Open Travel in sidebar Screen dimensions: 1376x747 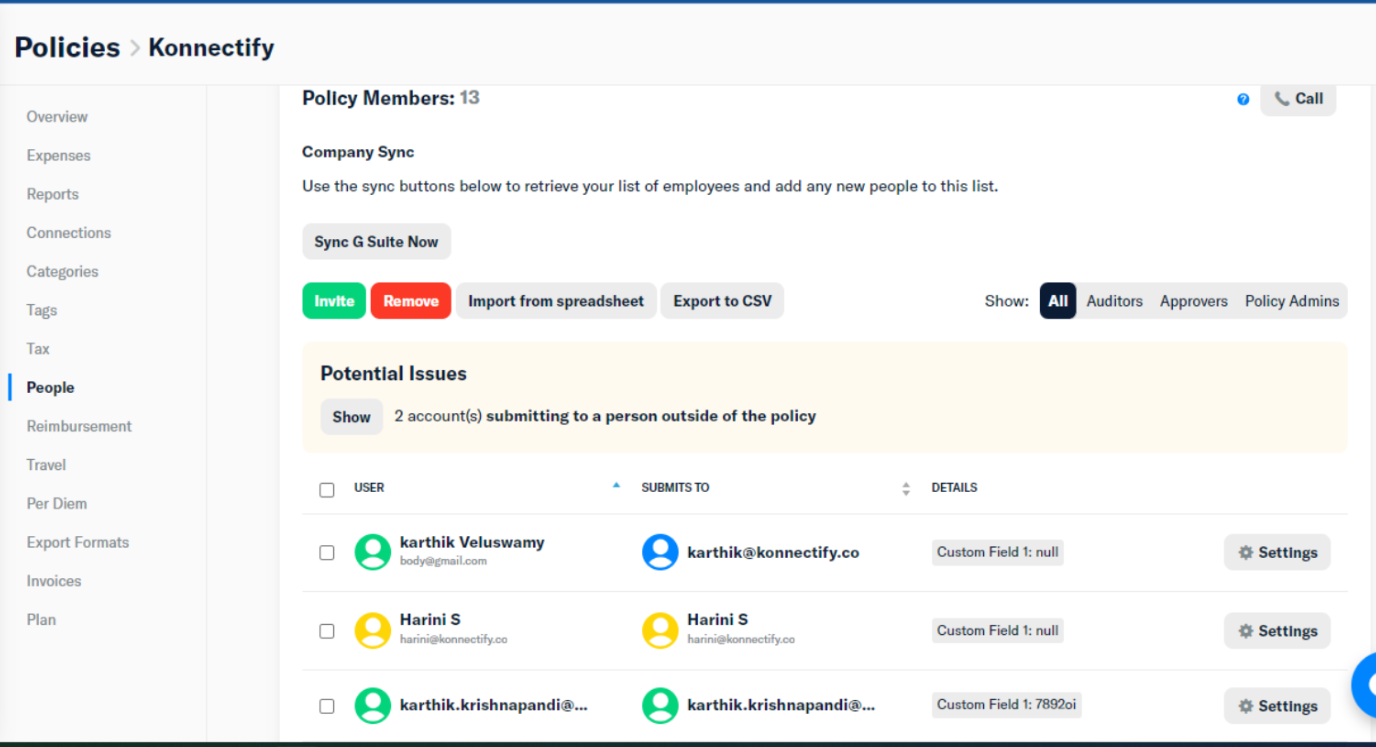click(x=46, y=465)
